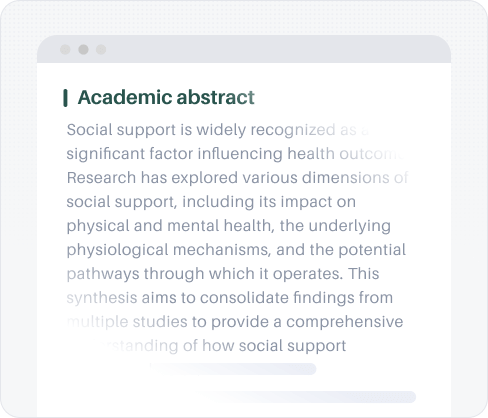Viewport: 488px width, 418px height.
Task: Click the third light dot in title bar
Action: tap(101, 50)
